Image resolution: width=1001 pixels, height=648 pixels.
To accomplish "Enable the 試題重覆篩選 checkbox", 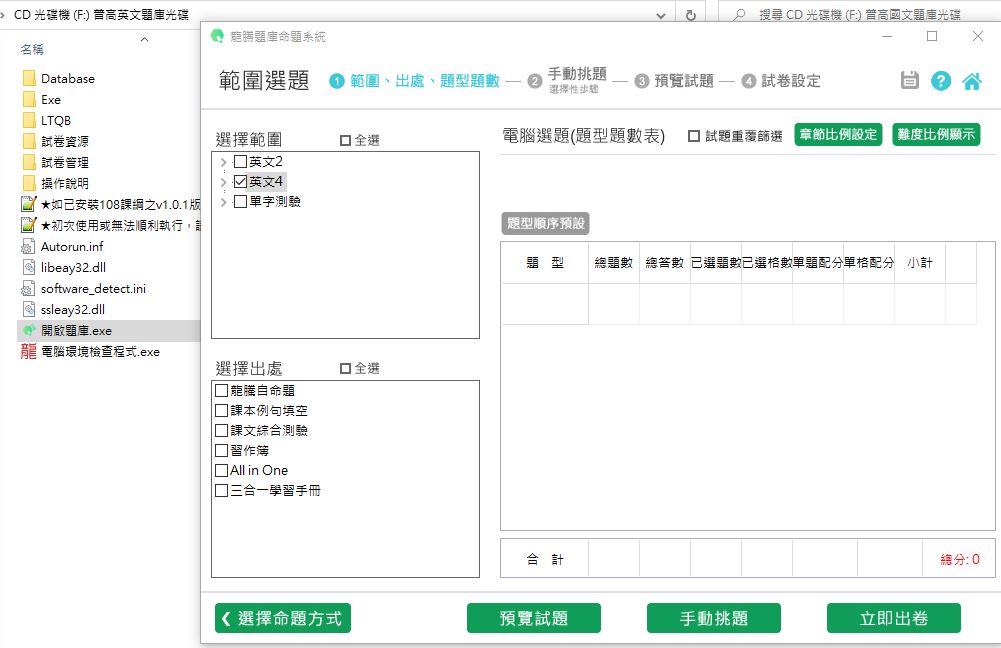I will [694, 136].
